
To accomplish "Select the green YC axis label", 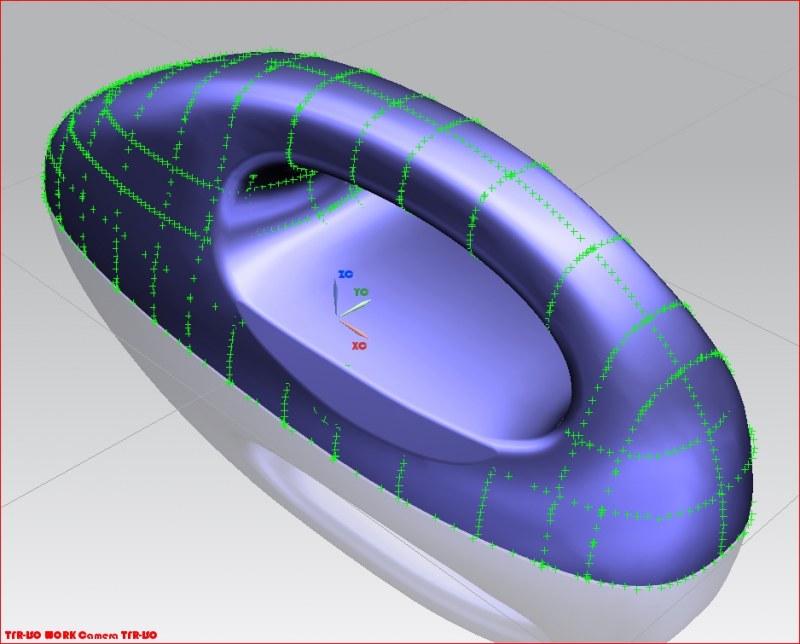I will [x=361, y=292].
